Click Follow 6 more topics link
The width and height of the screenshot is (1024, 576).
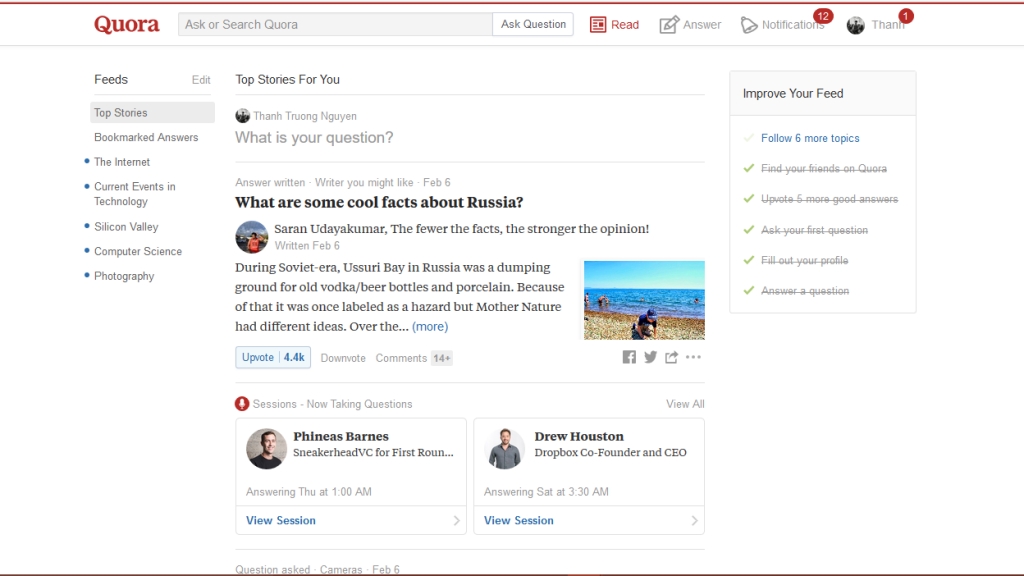[x=810, y=138]
